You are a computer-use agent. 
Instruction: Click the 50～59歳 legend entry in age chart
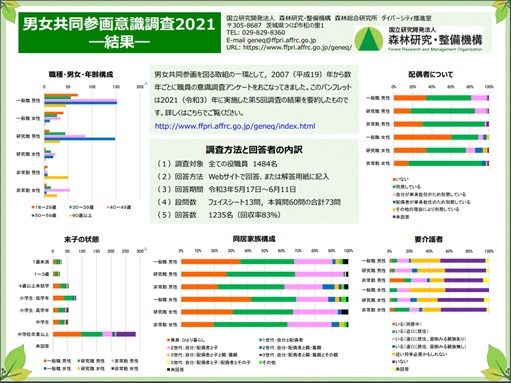44,215
